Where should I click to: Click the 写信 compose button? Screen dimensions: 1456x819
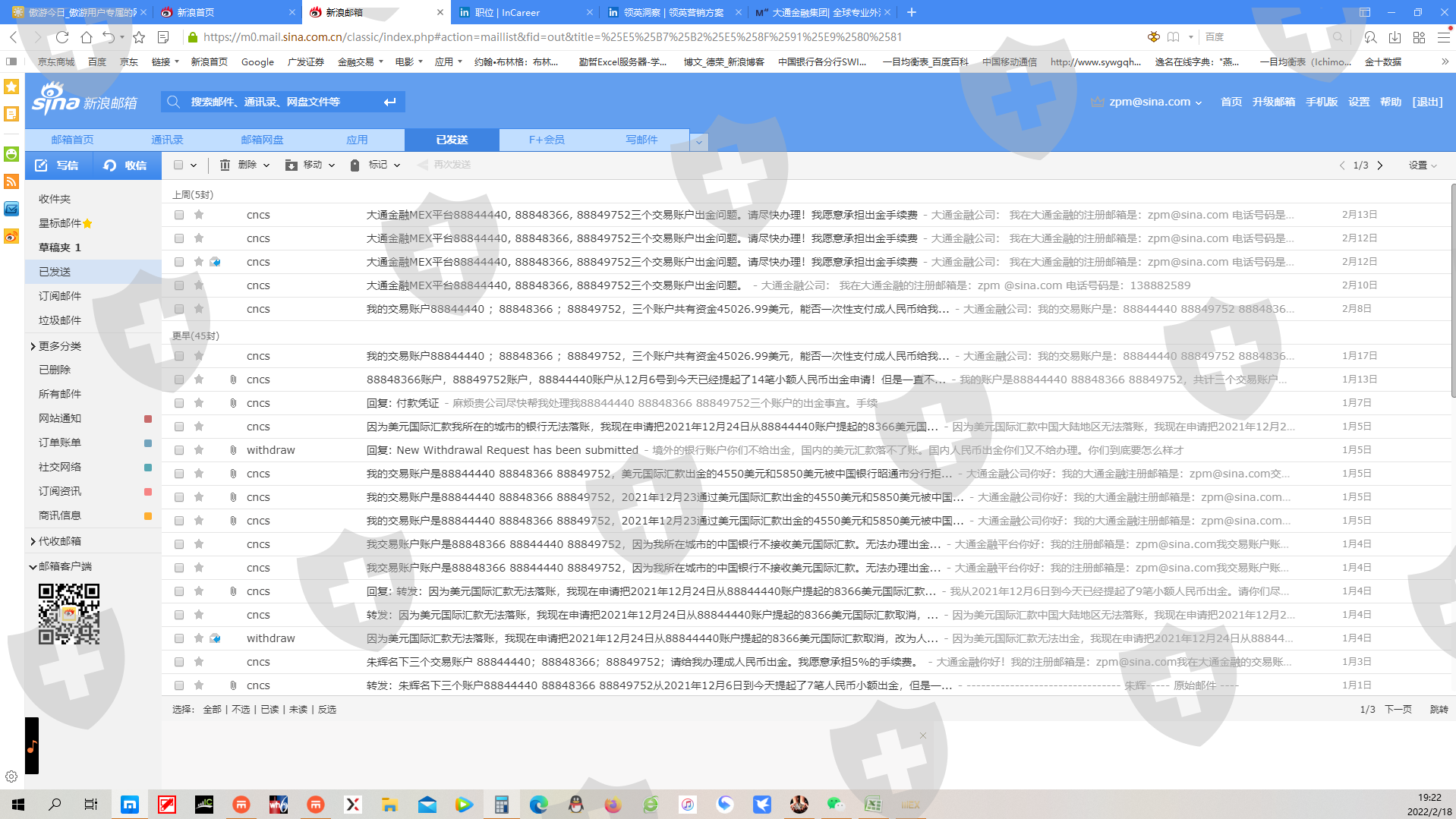[58, 165]
